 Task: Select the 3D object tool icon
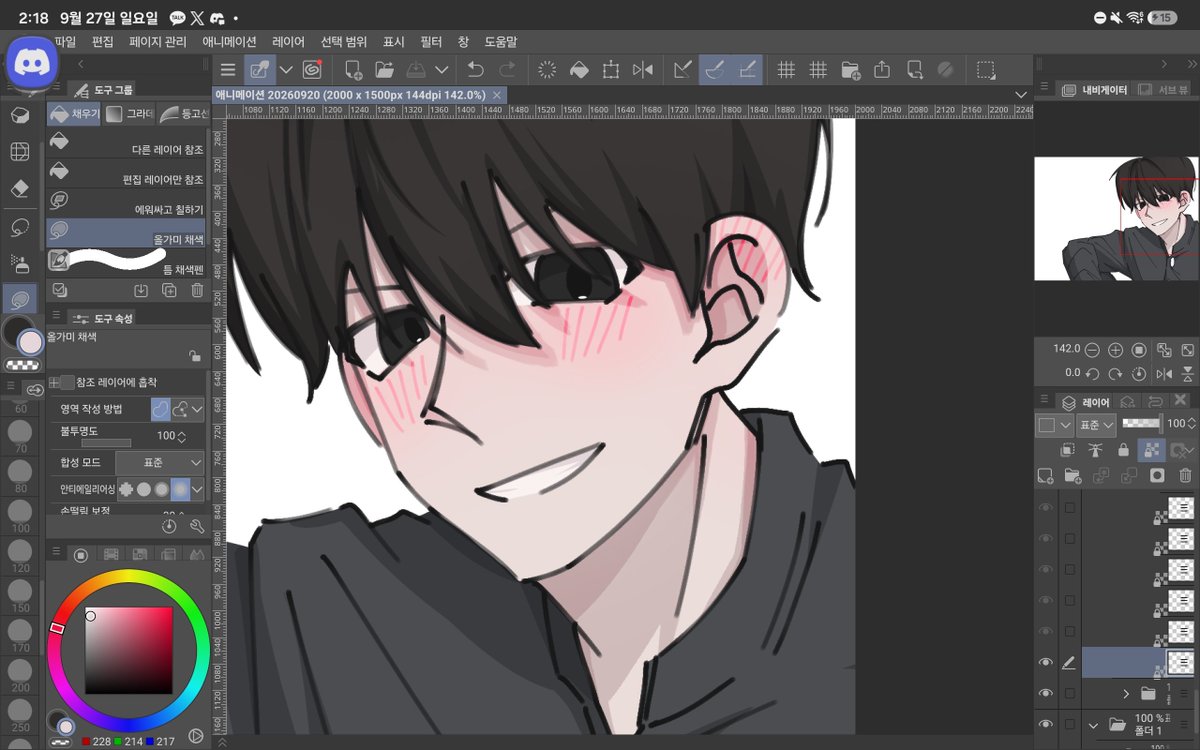(x=19, y=115)
